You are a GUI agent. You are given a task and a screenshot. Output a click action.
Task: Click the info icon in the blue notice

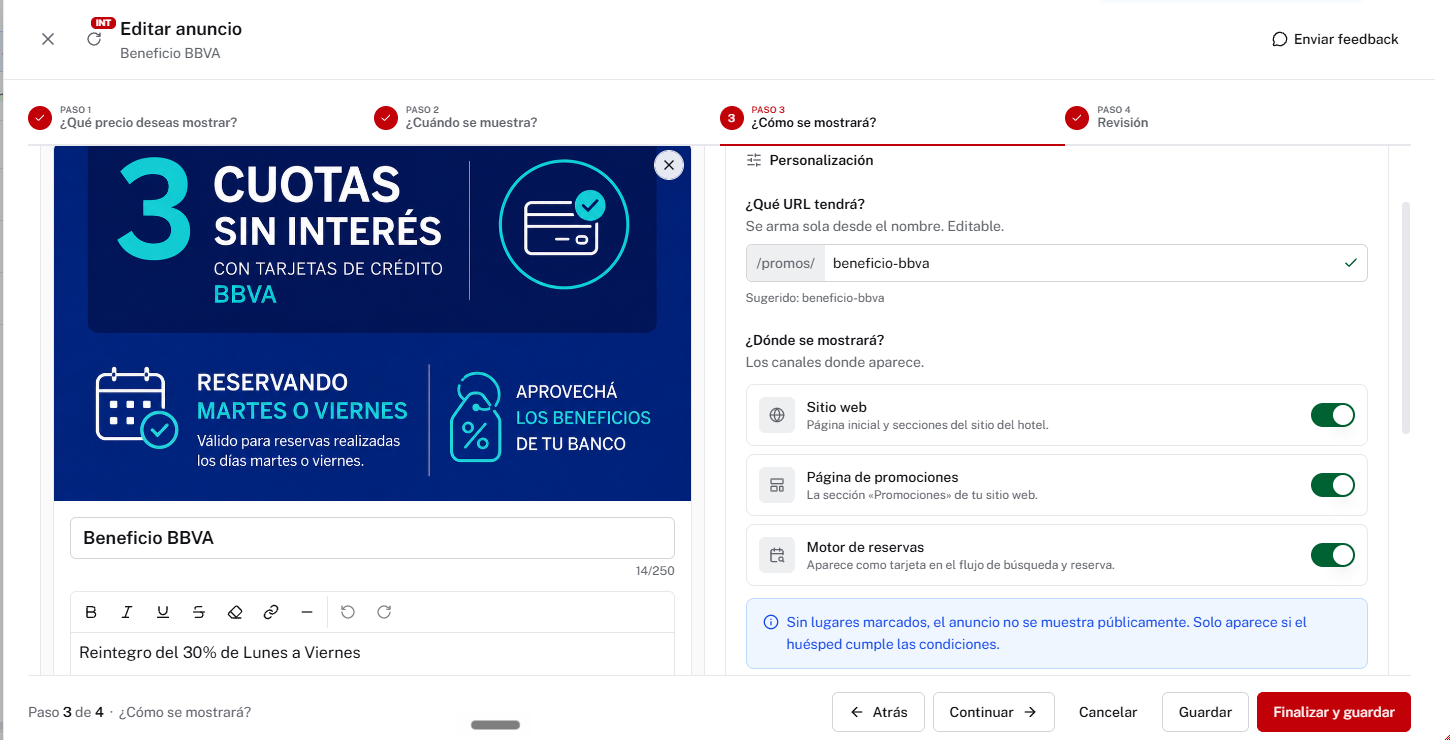pos(771,622)
